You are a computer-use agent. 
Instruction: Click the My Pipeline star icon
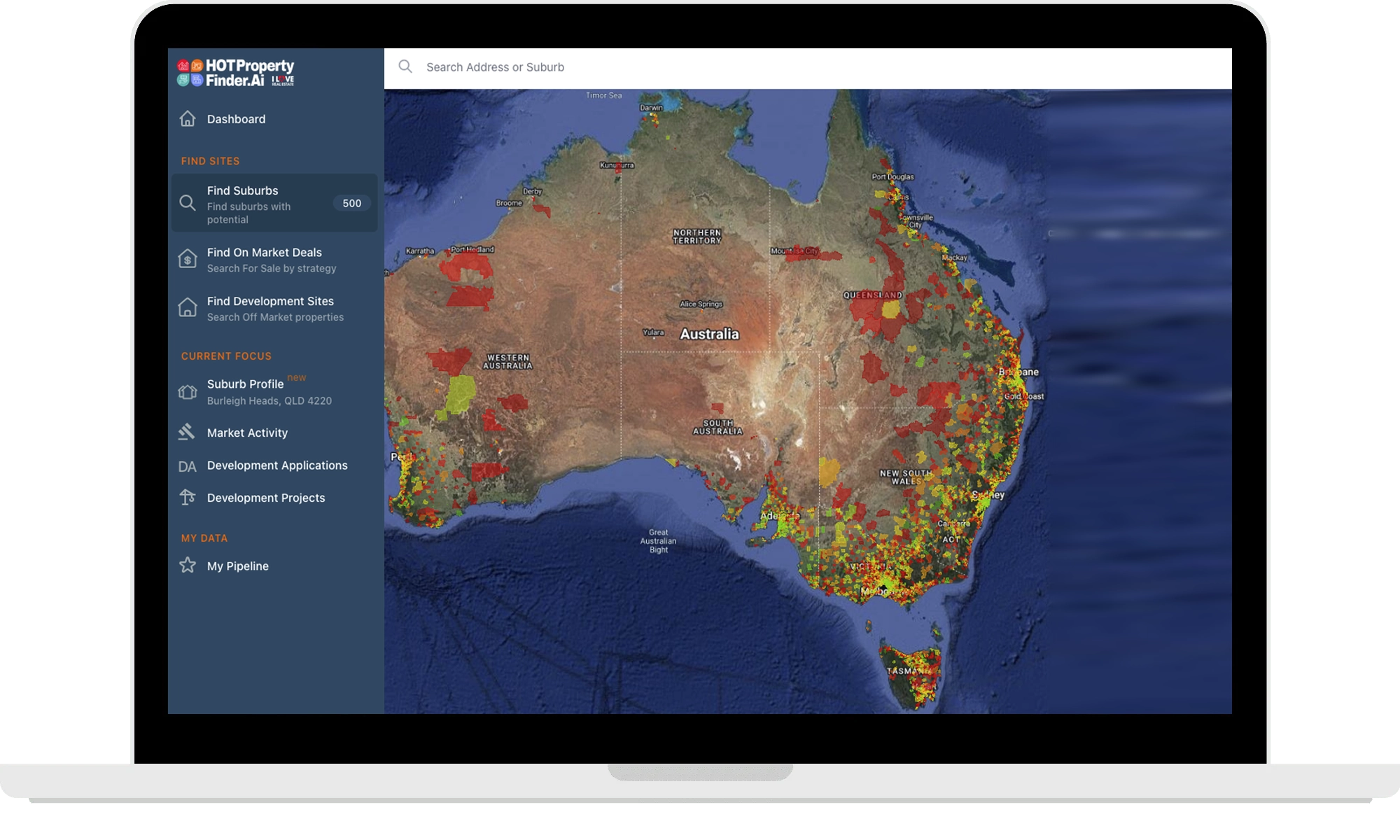(x=187, y=566)
